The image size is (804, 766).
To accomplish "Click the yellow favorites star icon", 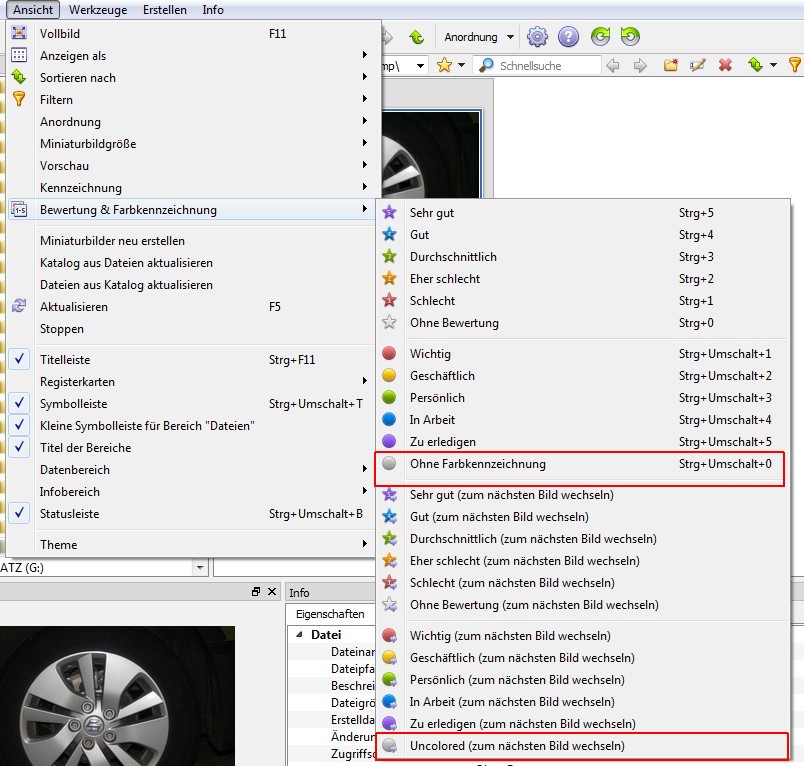I will click(x=444, y=65).
